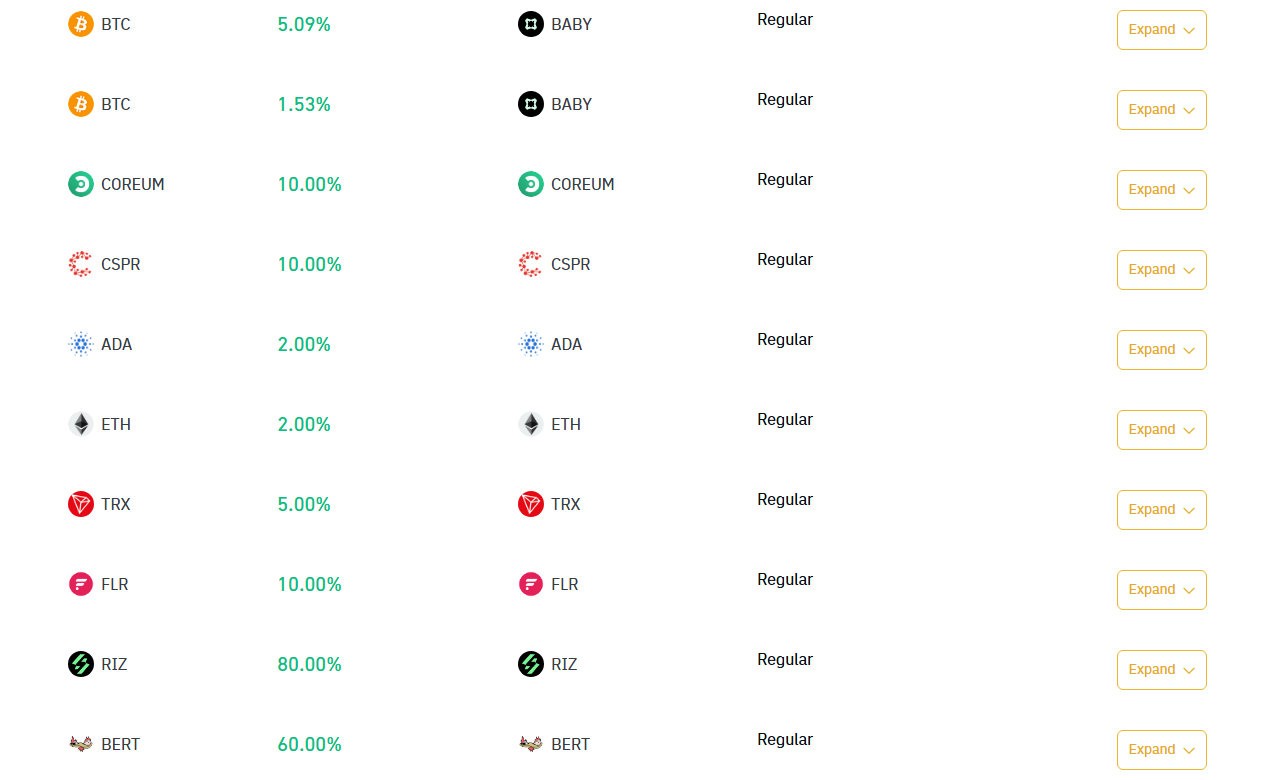Screen dimensions: 1279x780
Task: Open the Expand button for FLR
Action: coord(1162,590)
